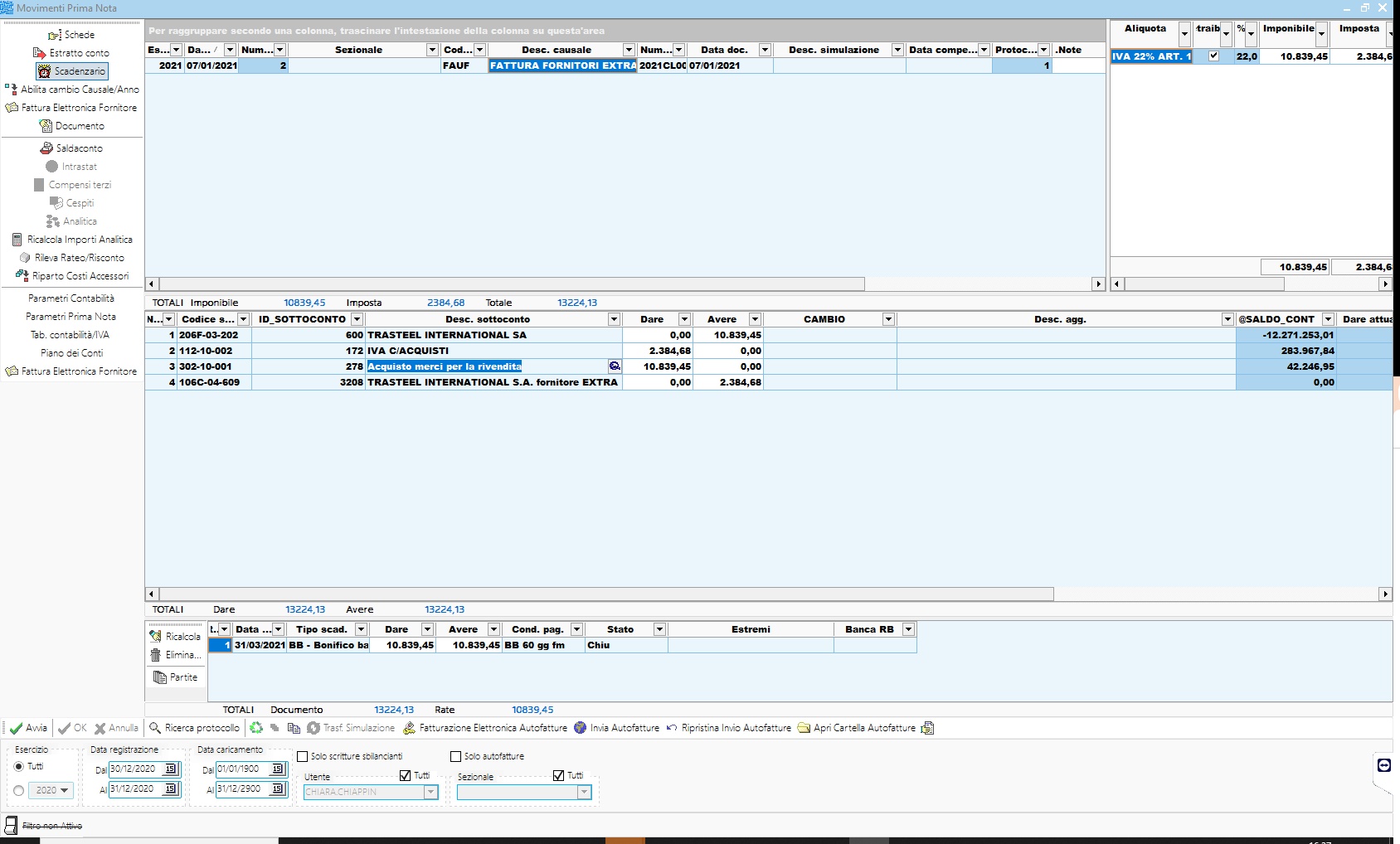Open the first Fattura Elettronica Fornitore entry
This screenshot has height=844, width=1400.
[71, 108]
